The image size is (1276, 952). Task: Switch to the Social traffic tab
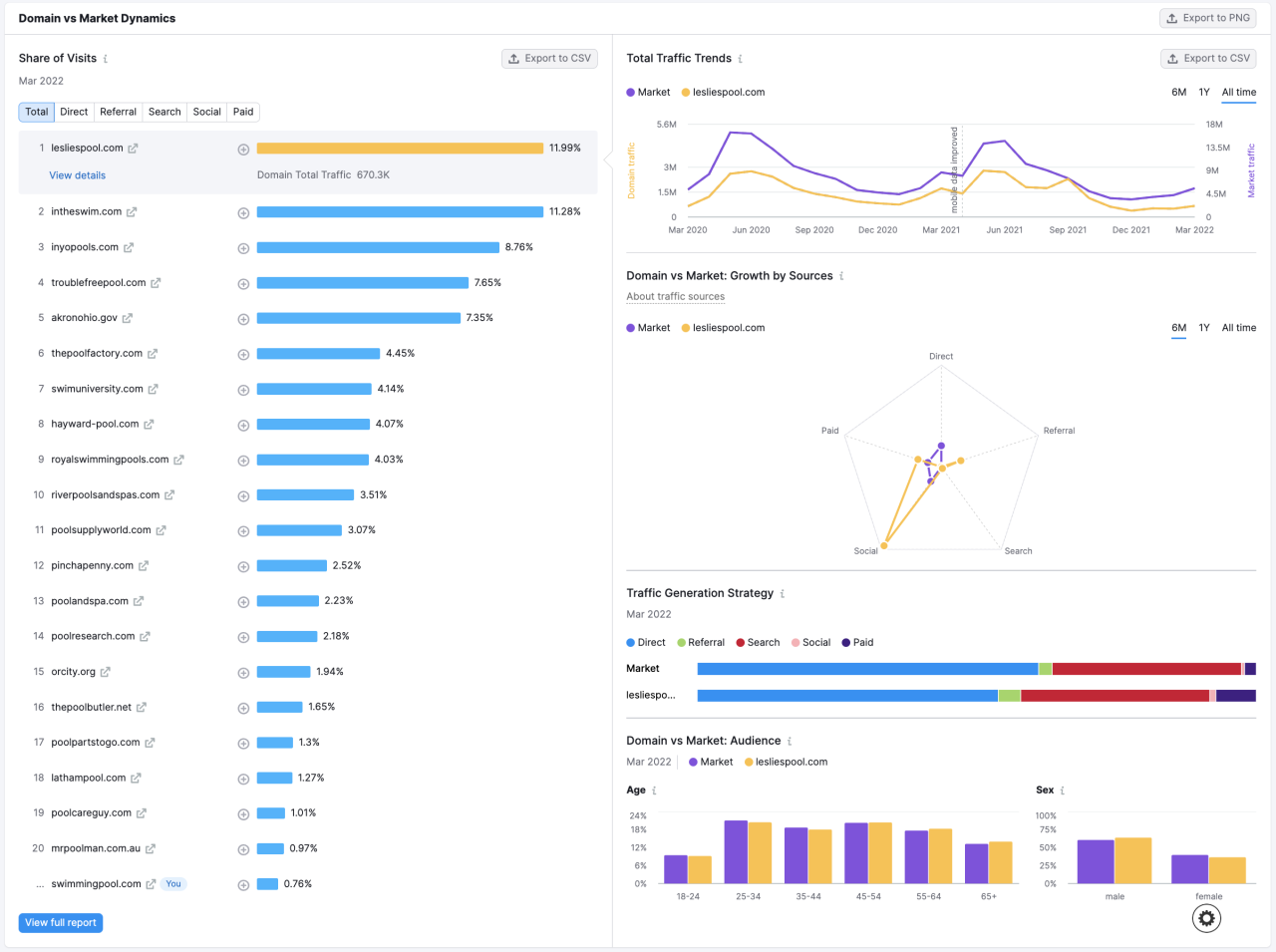(207, 112)
